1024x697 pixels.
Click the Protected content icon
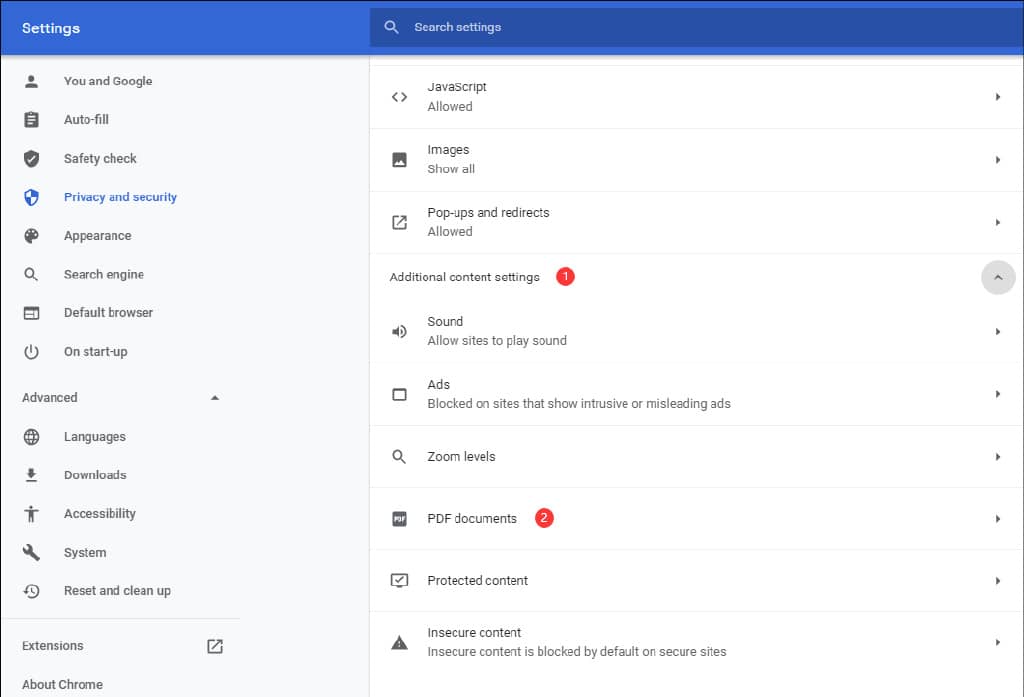400,580
